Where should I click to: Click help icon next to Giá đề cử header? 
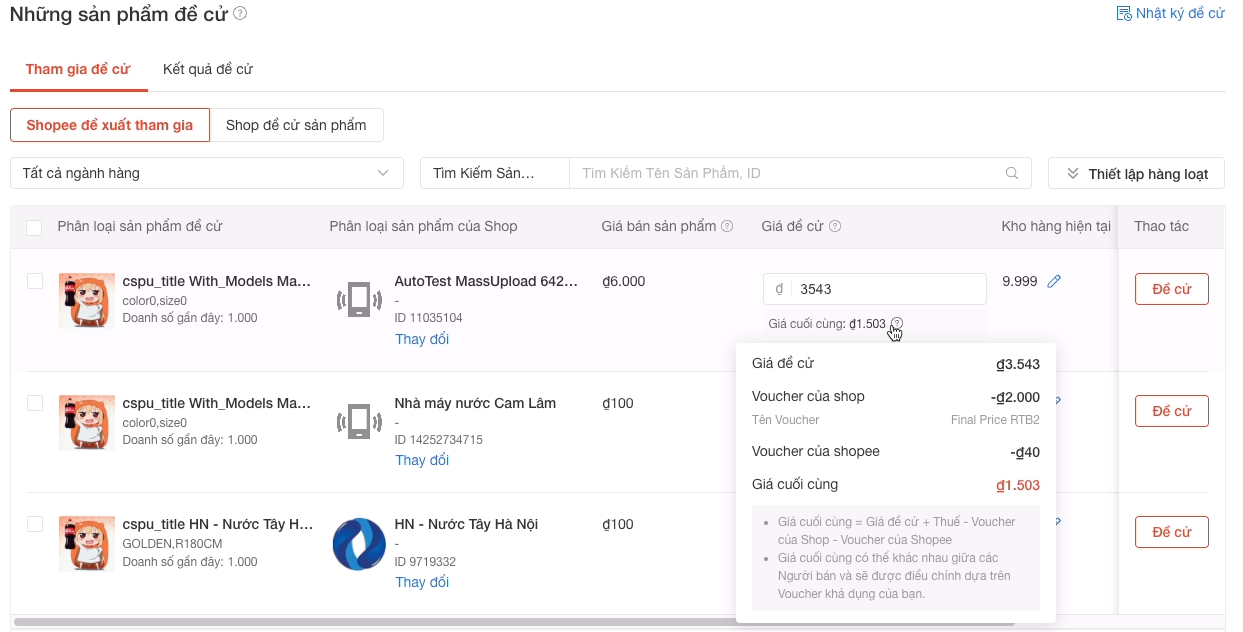coord(835,227)
